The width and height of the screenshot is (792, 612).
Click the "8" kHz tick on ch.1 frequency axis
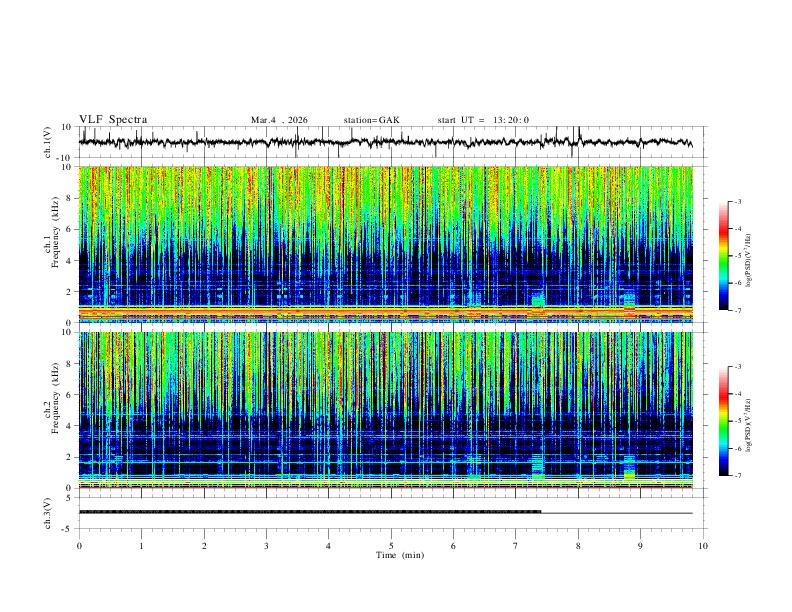69,198
